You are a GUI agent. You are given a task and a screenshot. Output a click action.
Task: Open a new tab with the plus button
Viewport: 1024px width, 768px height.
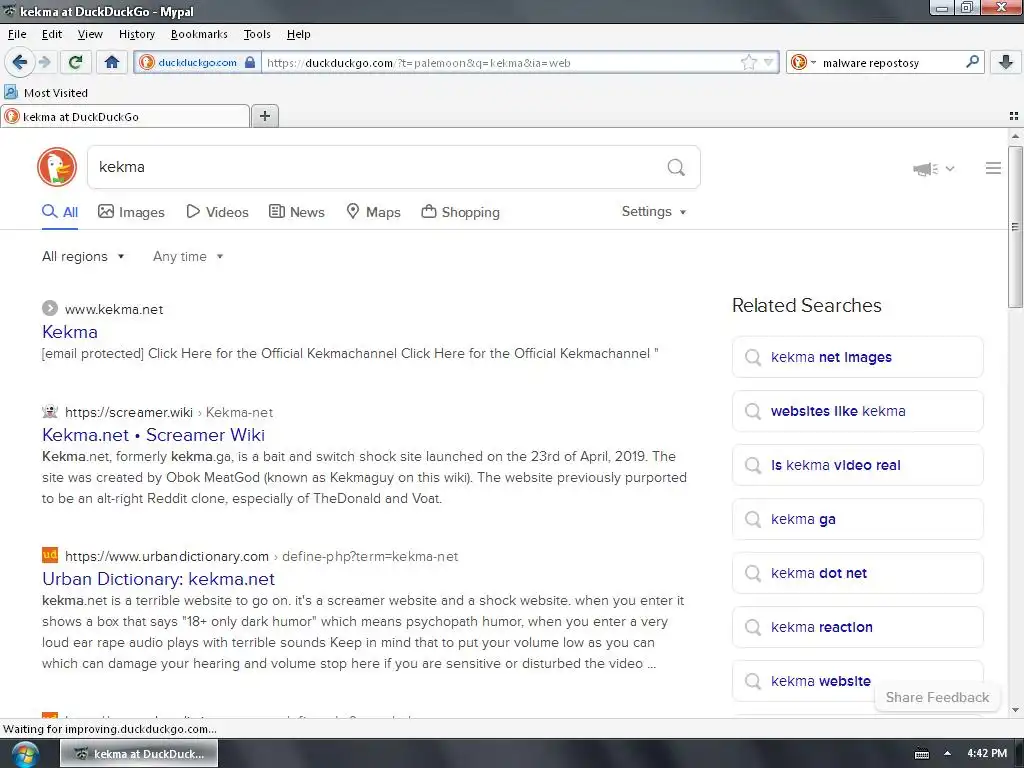(x=264, y=116)
